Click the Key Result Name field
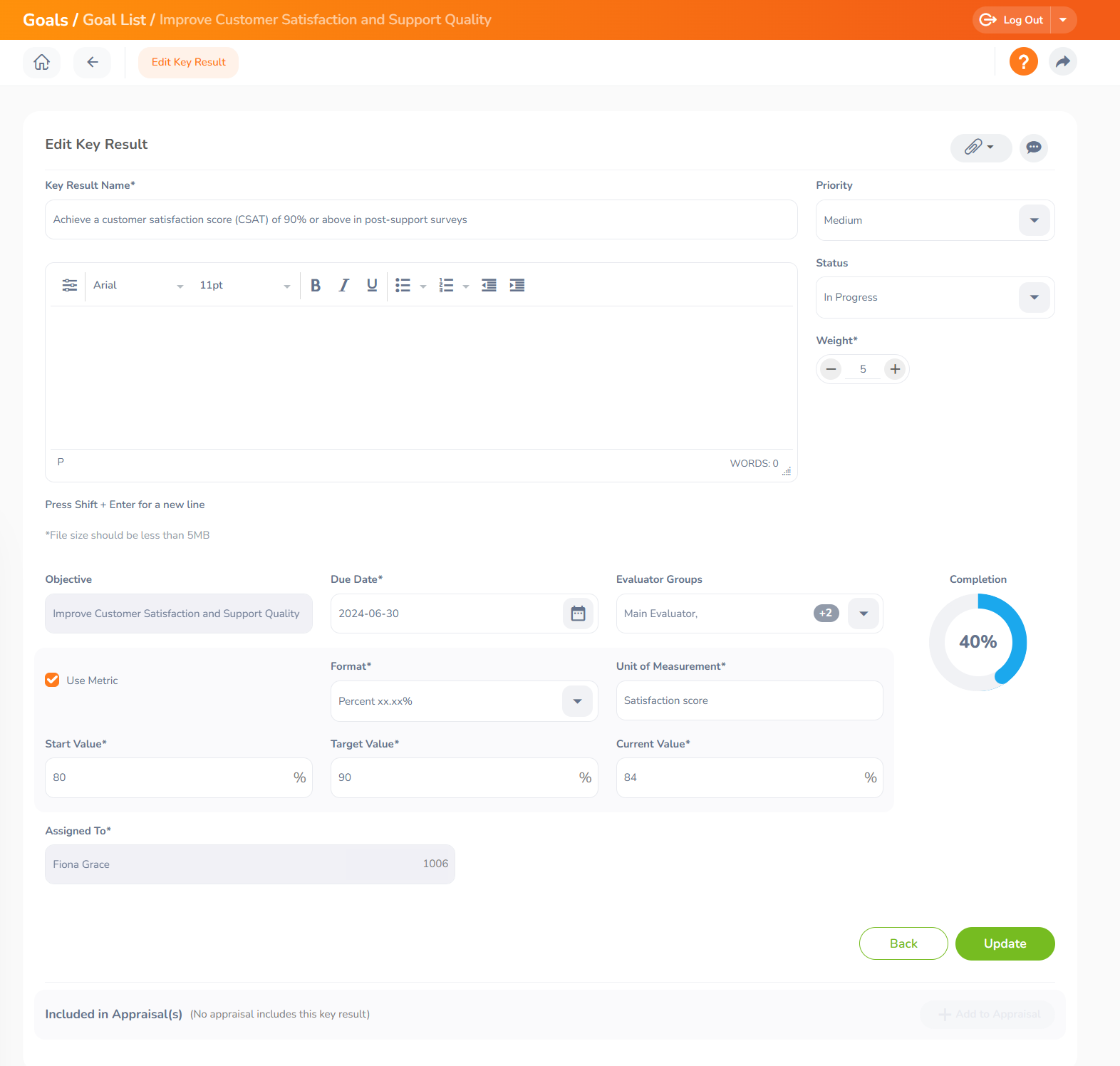This screenshot has width=1120, height=1066. coord(421,219)
